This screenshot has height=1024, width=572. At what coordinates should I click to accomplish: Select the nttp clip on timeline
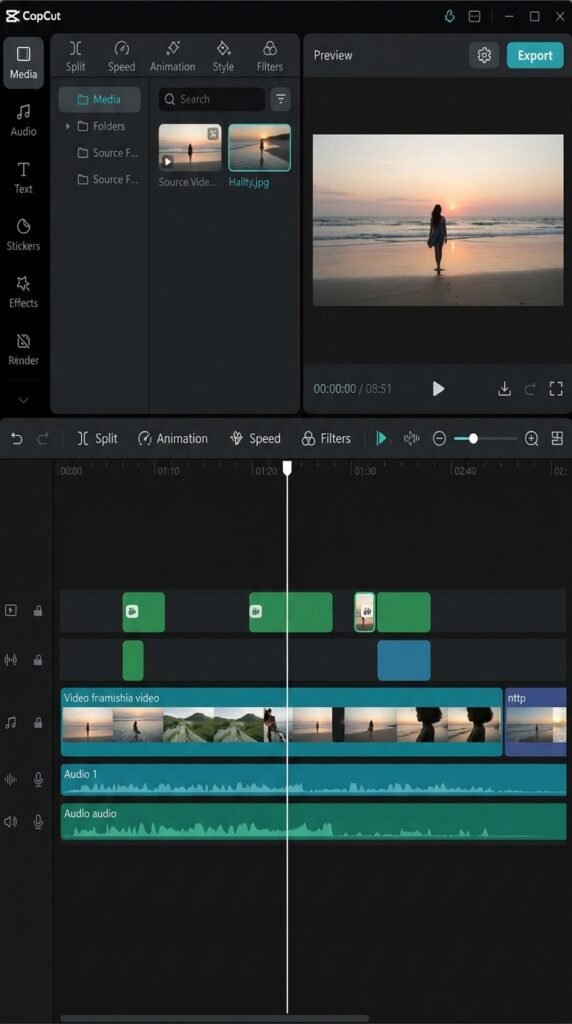535,722
